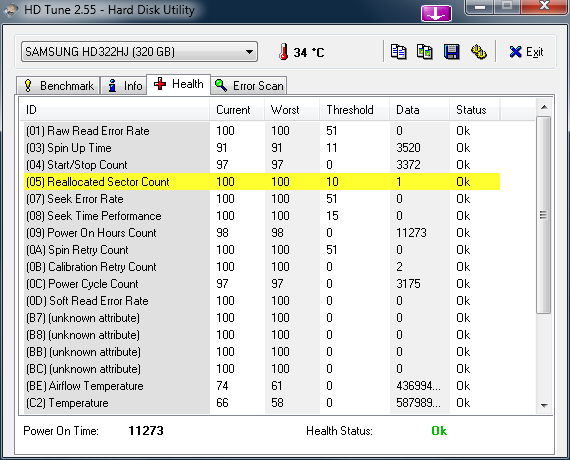The image size is (570, 460).
Task: Select the (04) Start/Stop Count row
Action: (x=262, y=165)
